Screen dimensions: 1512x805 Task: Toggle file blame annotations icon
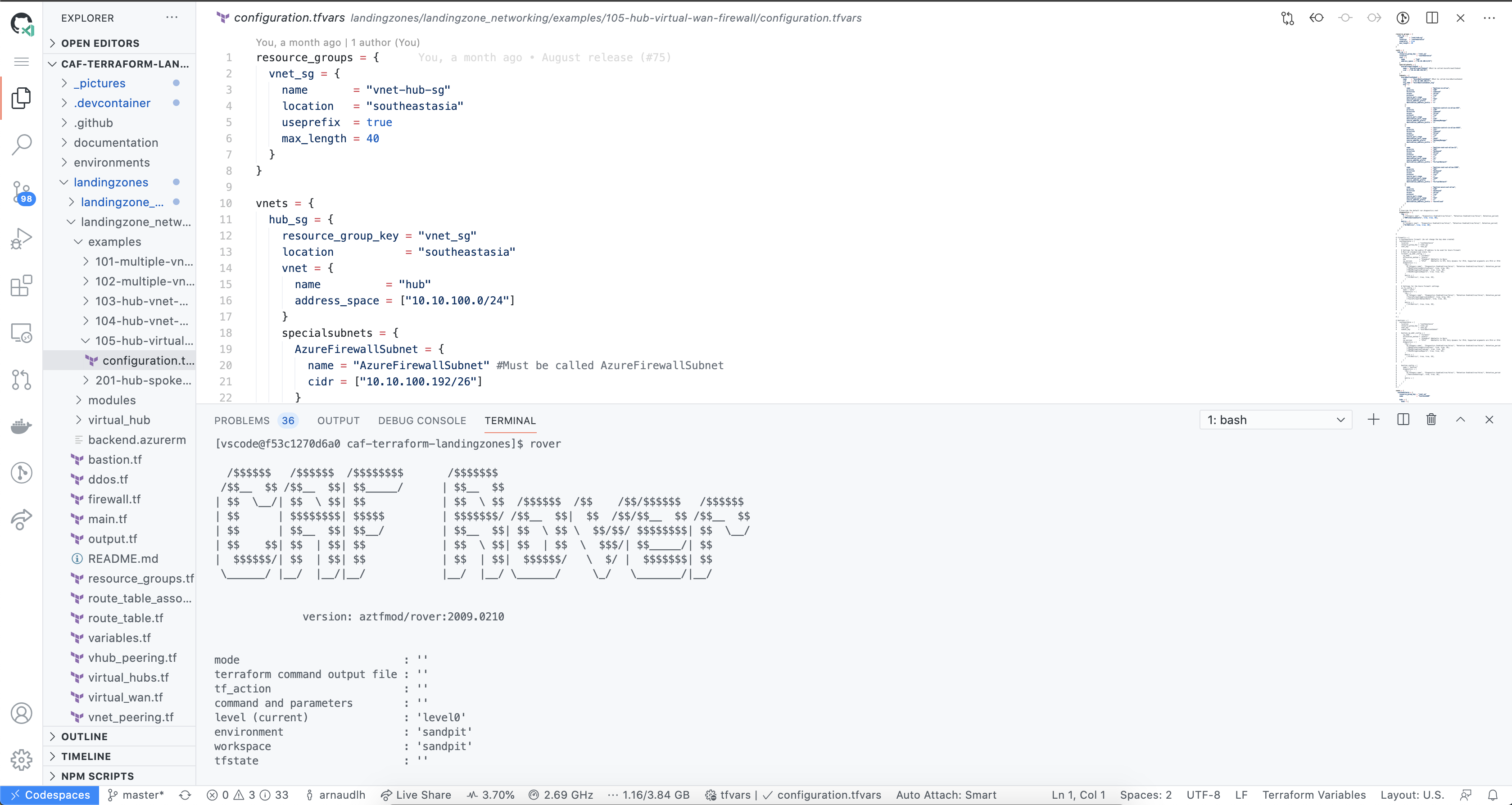[x=1403, y=18]
